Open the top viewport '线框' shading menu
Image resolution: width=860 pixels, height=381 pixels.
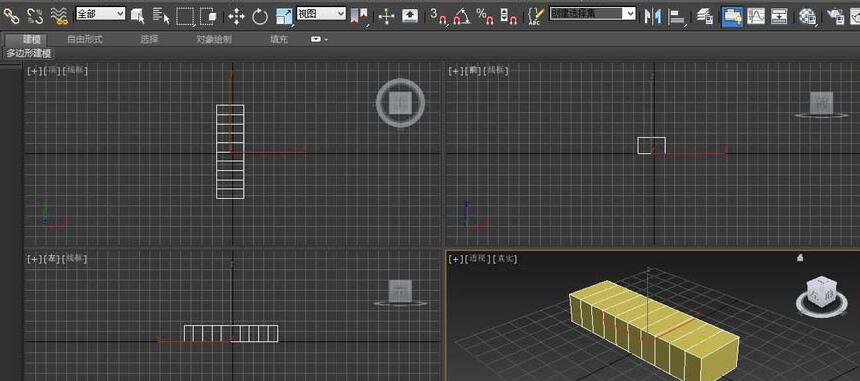(x=75, y=71)
